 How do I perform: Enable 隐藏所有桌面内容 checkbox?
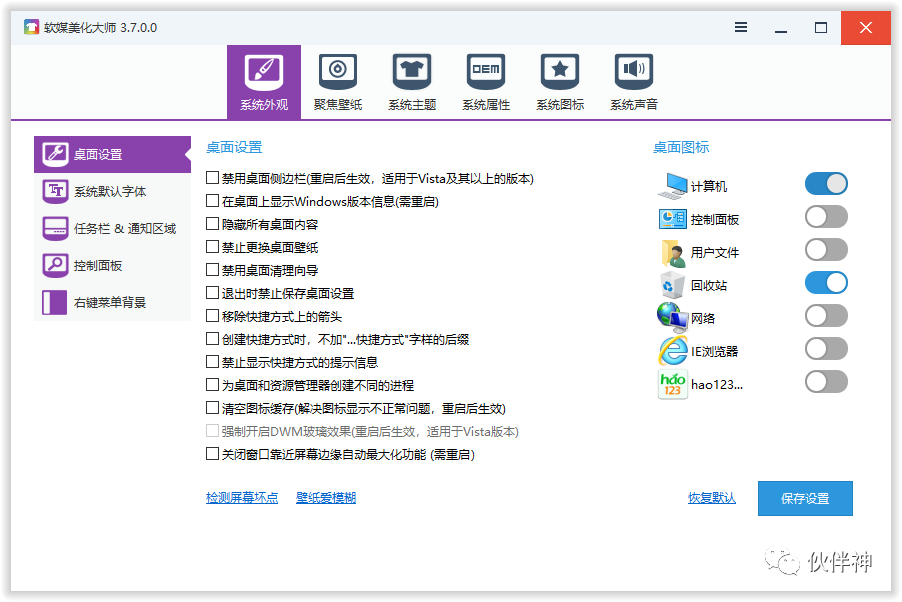point(212,224)
